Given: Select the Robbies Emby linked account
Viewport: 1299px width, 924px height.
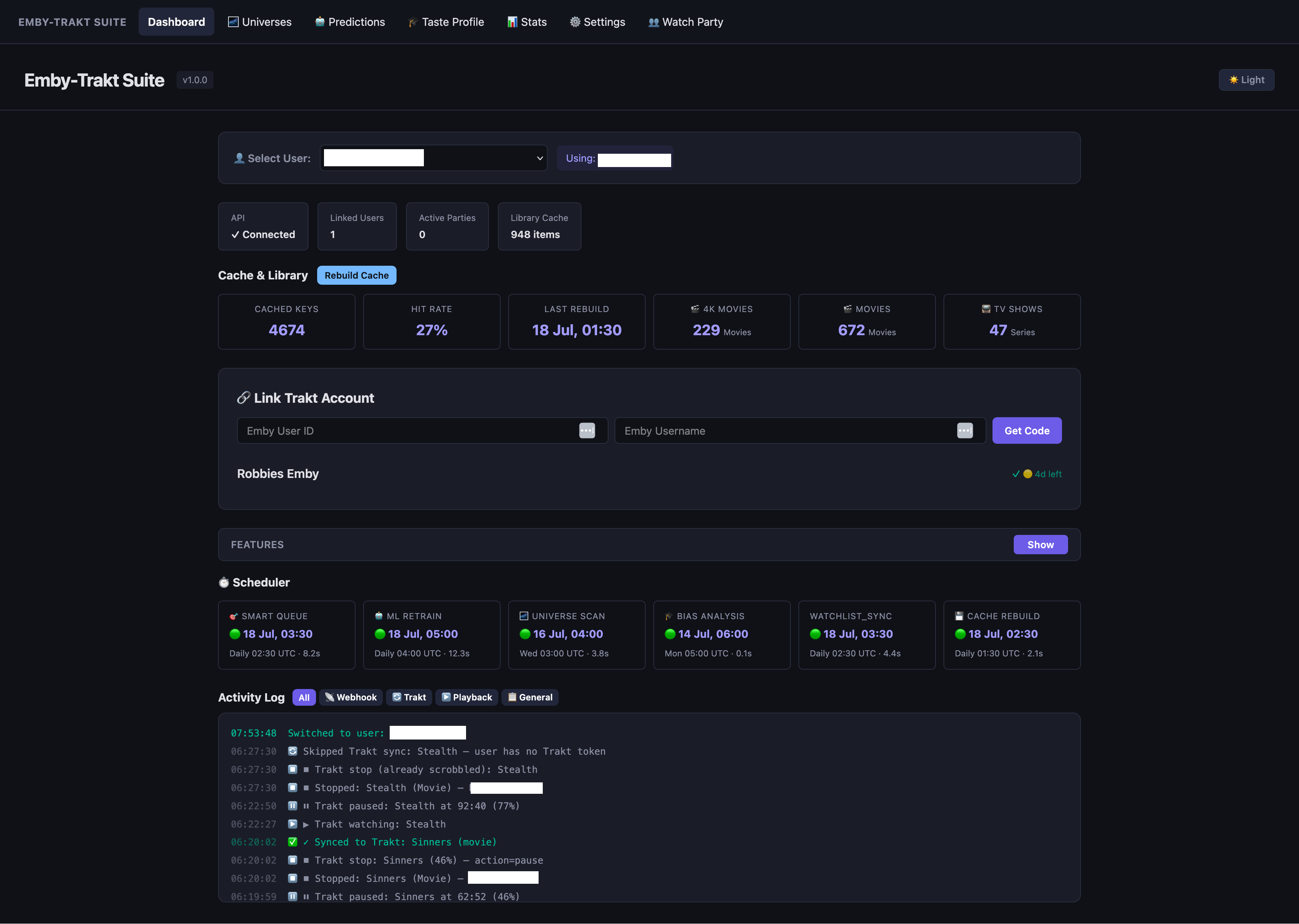Looking at the screenshot, I should point(278,473).
